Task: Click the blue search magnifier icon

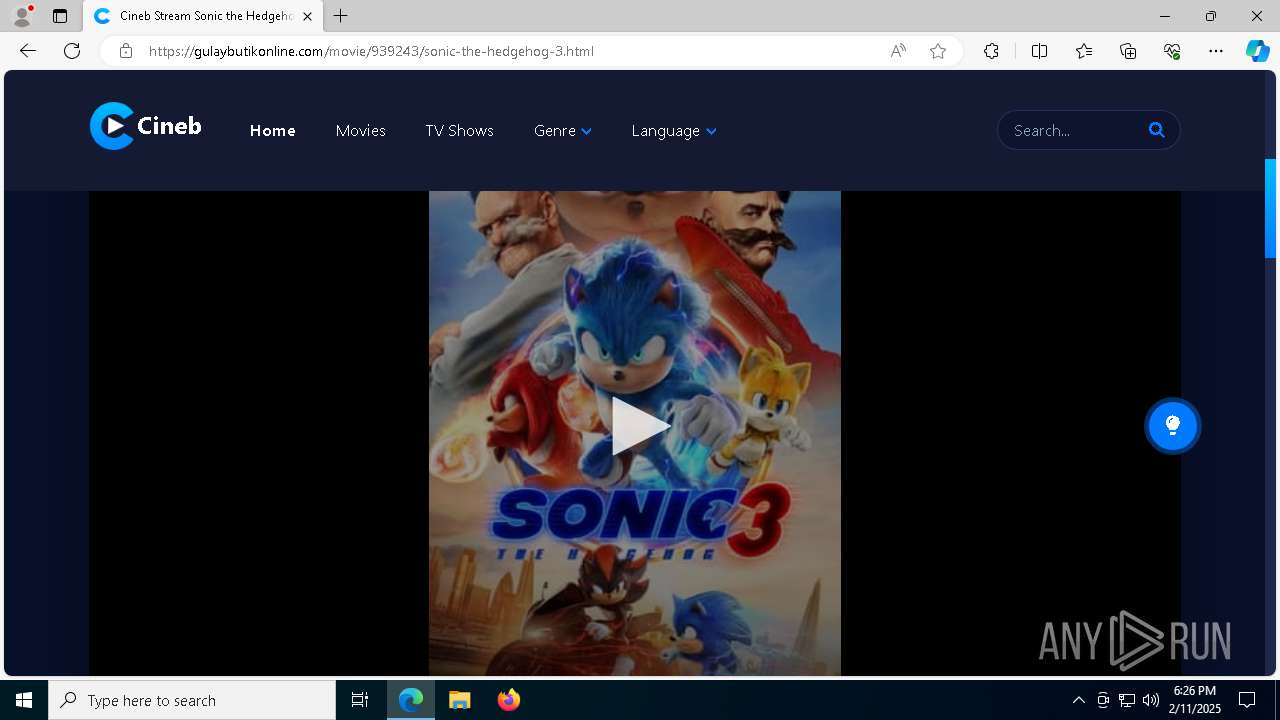Action: (x=1157, y=130)
